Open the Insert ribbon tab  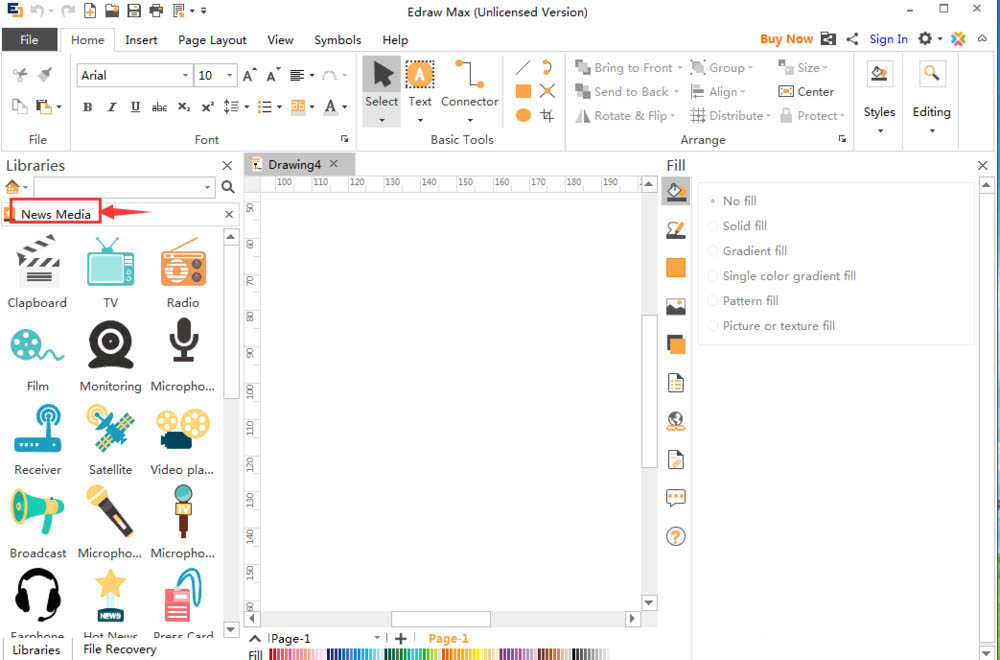pyautogui.click(x=141, y=40)
